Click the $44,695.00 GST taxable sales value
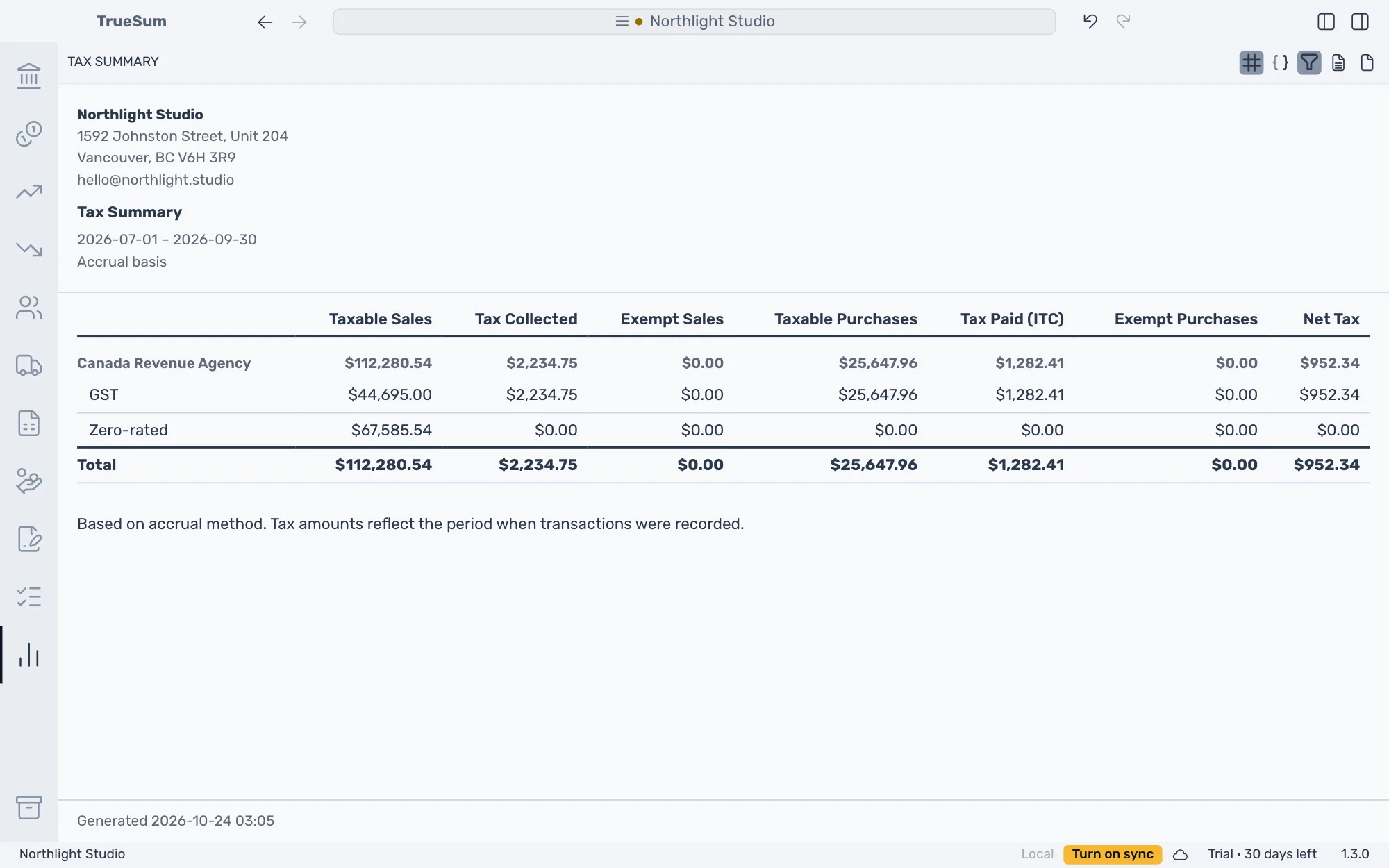Screen dimensions: 1389x868 (390, 395)
